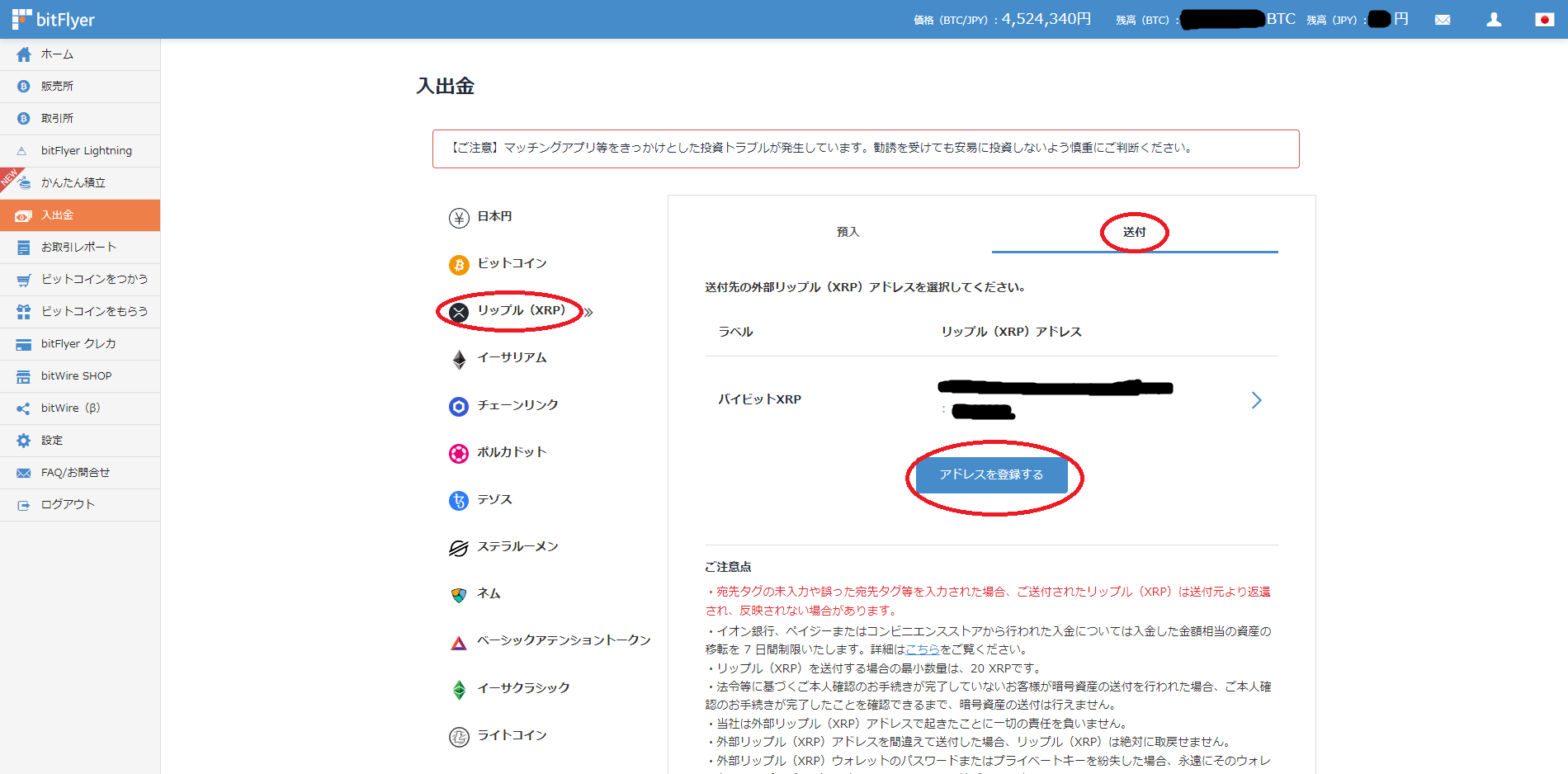Select the orange Bitcoin coin icon
Screen dimensions: 1568x774
(459, 265)
